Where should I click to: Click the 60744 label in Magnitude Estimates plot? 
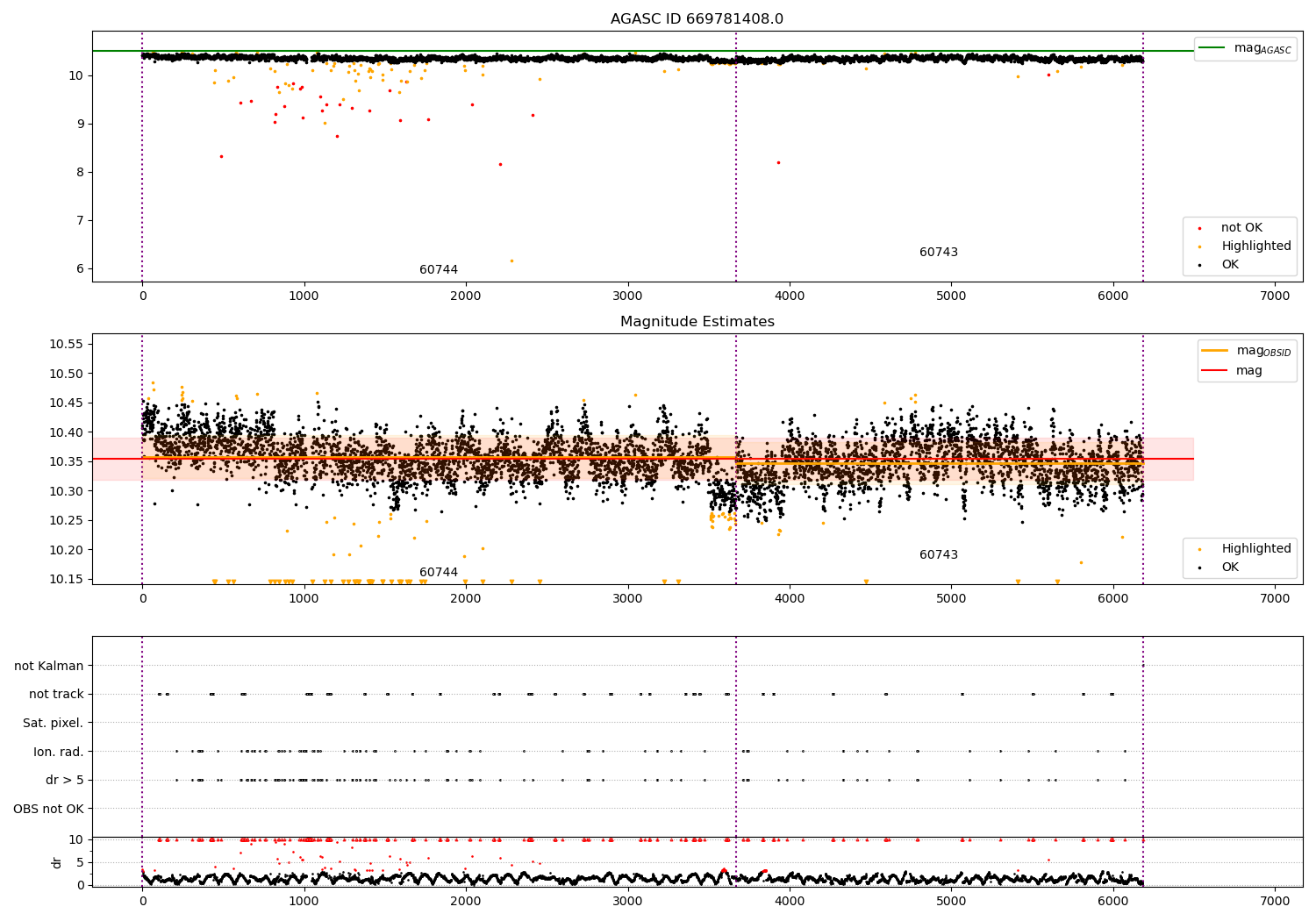point(439,573)
